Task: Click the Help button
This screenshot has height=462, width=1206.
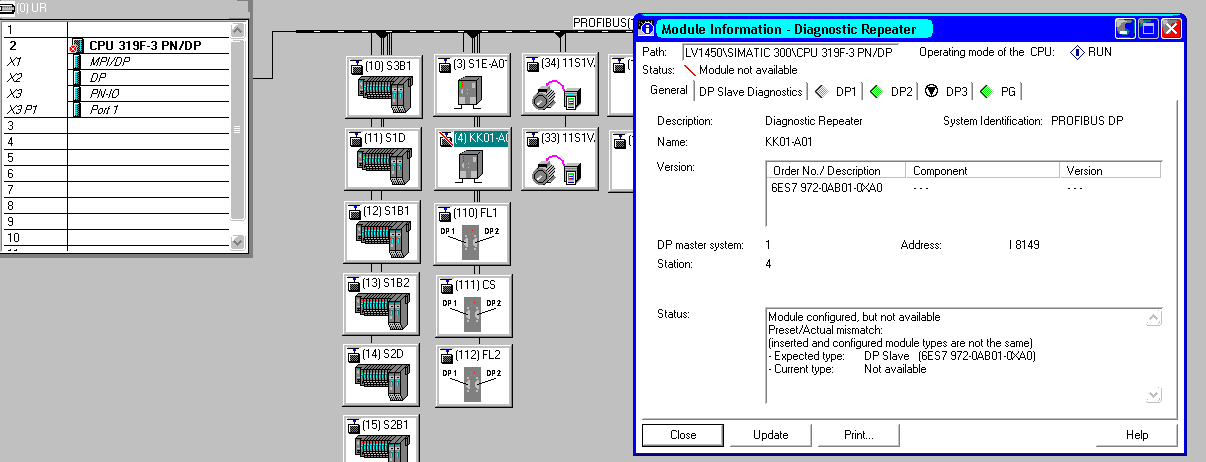Action: coord(1137,435)
